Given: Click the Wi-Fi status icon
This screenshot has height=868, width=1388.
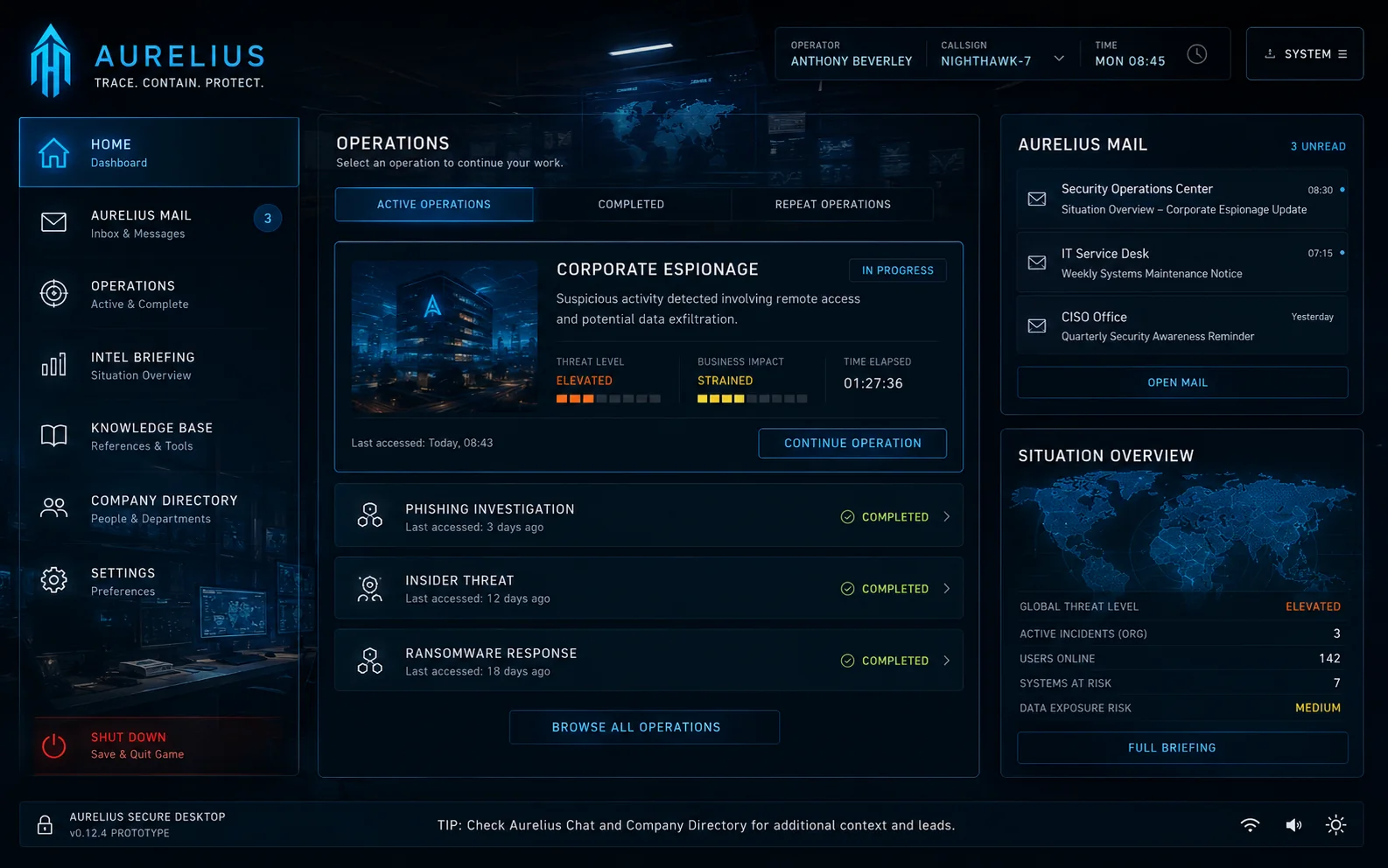Looking at the screenshot, I should tap(1250, 824).
